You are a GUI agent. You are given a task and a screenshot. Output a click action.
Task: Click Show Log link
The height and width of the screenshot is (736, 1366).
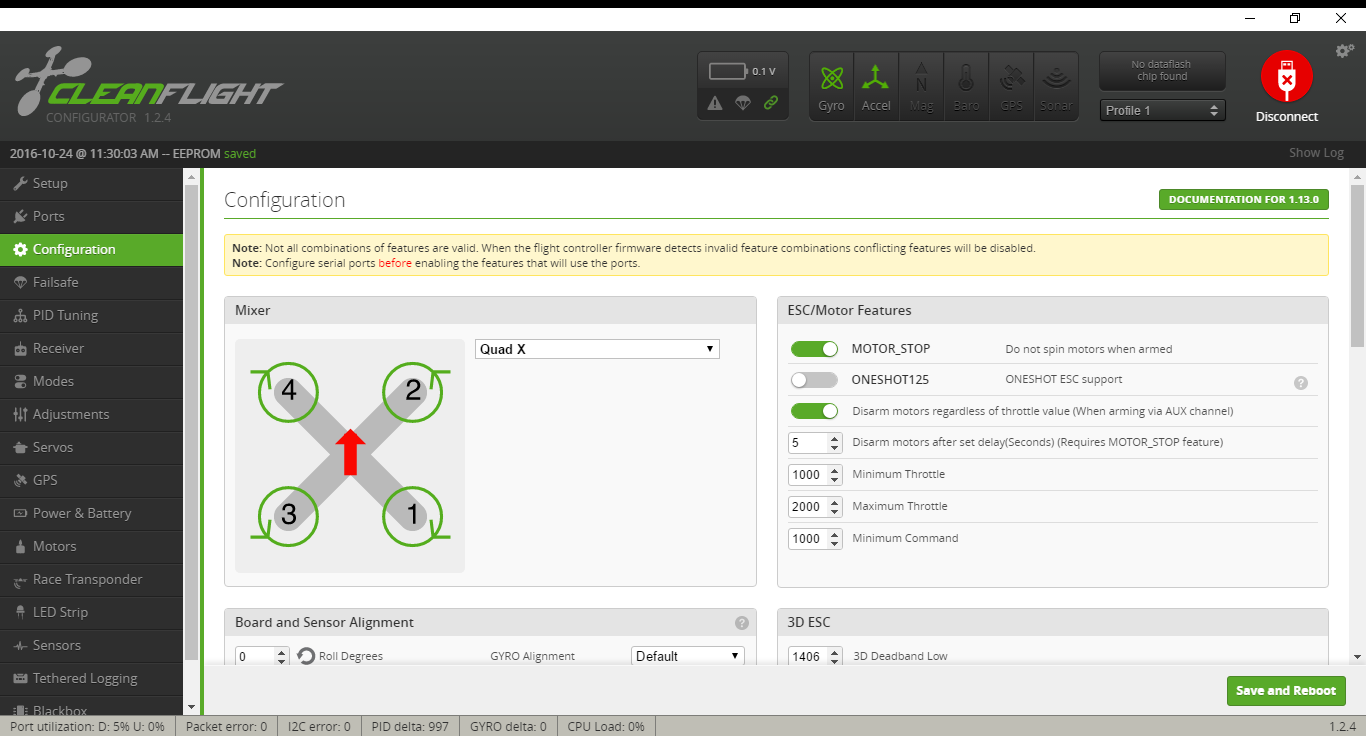[1316, 153]
